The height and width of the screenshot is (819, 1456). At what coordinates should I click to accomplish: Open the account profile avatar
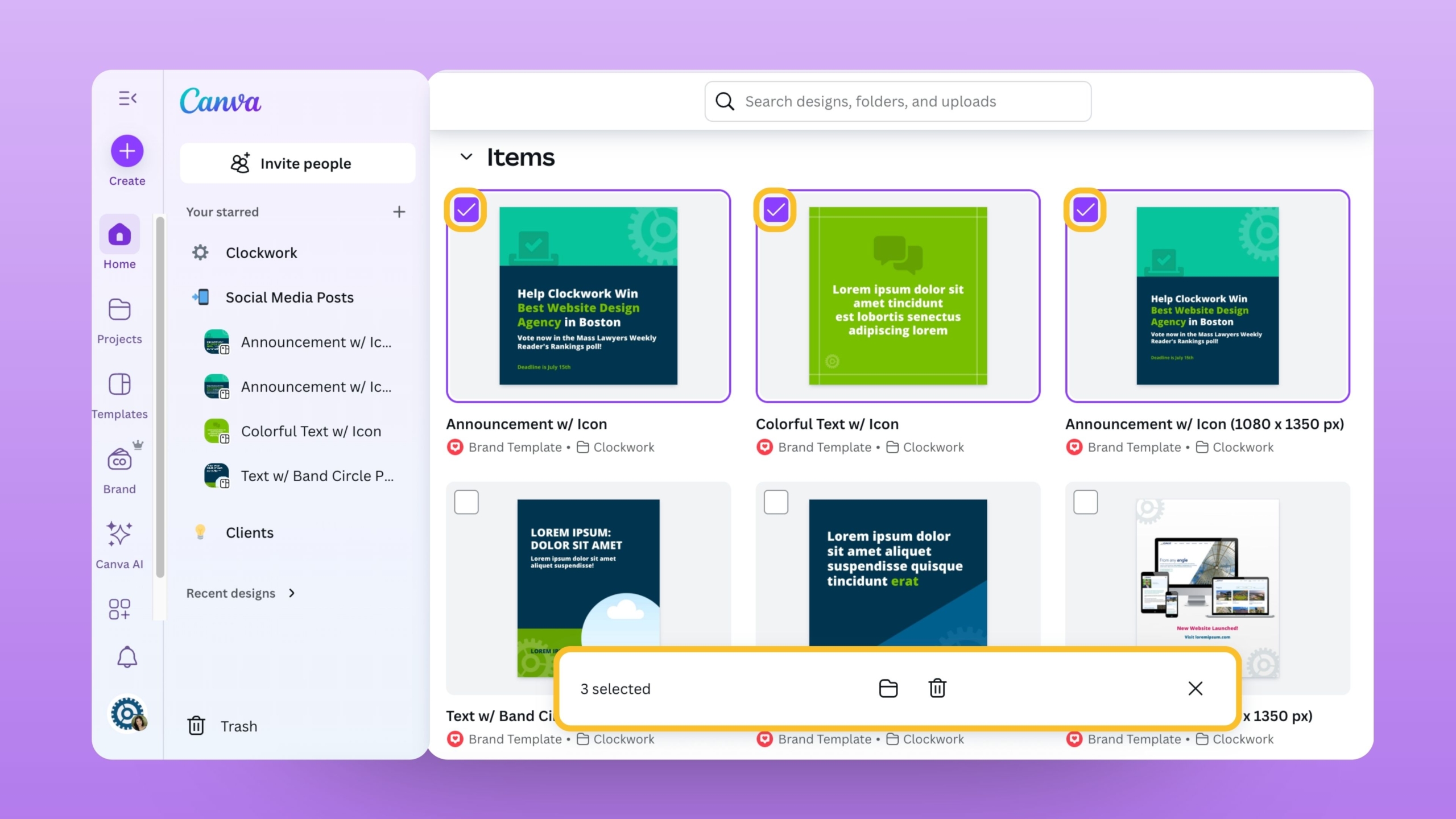128,714
